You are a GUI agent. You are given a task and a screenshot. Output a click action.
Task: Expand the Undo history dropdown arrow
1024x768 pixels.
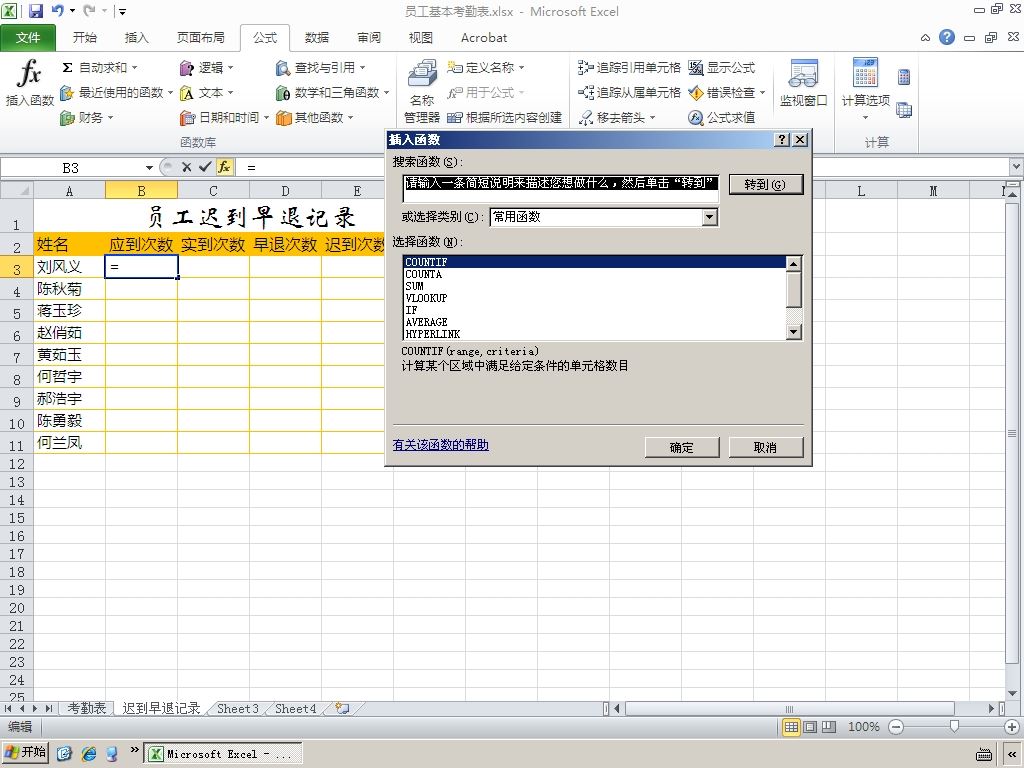[x=72, y=10]
